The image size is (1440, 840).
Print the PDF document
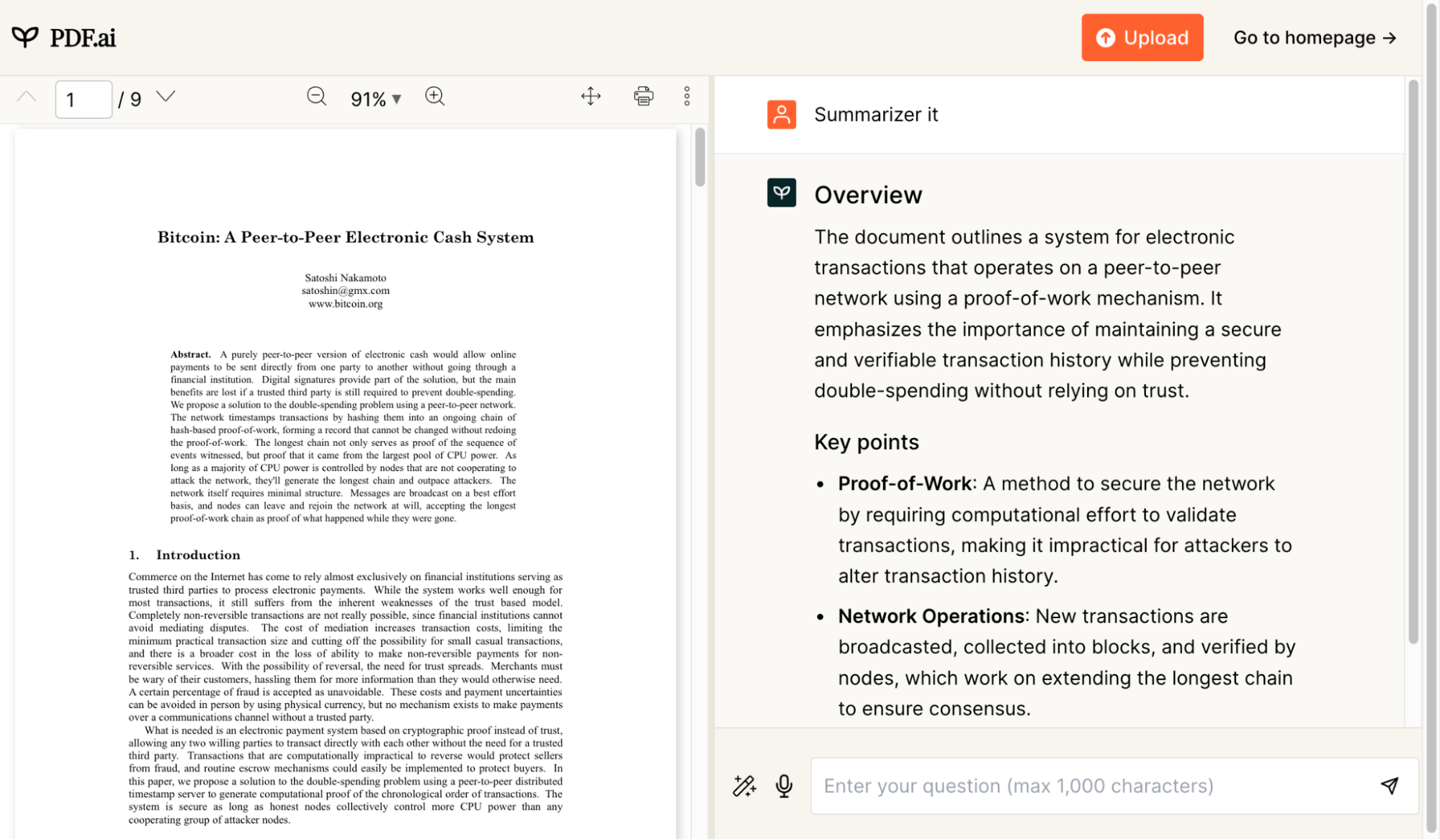tap(643, 97)
